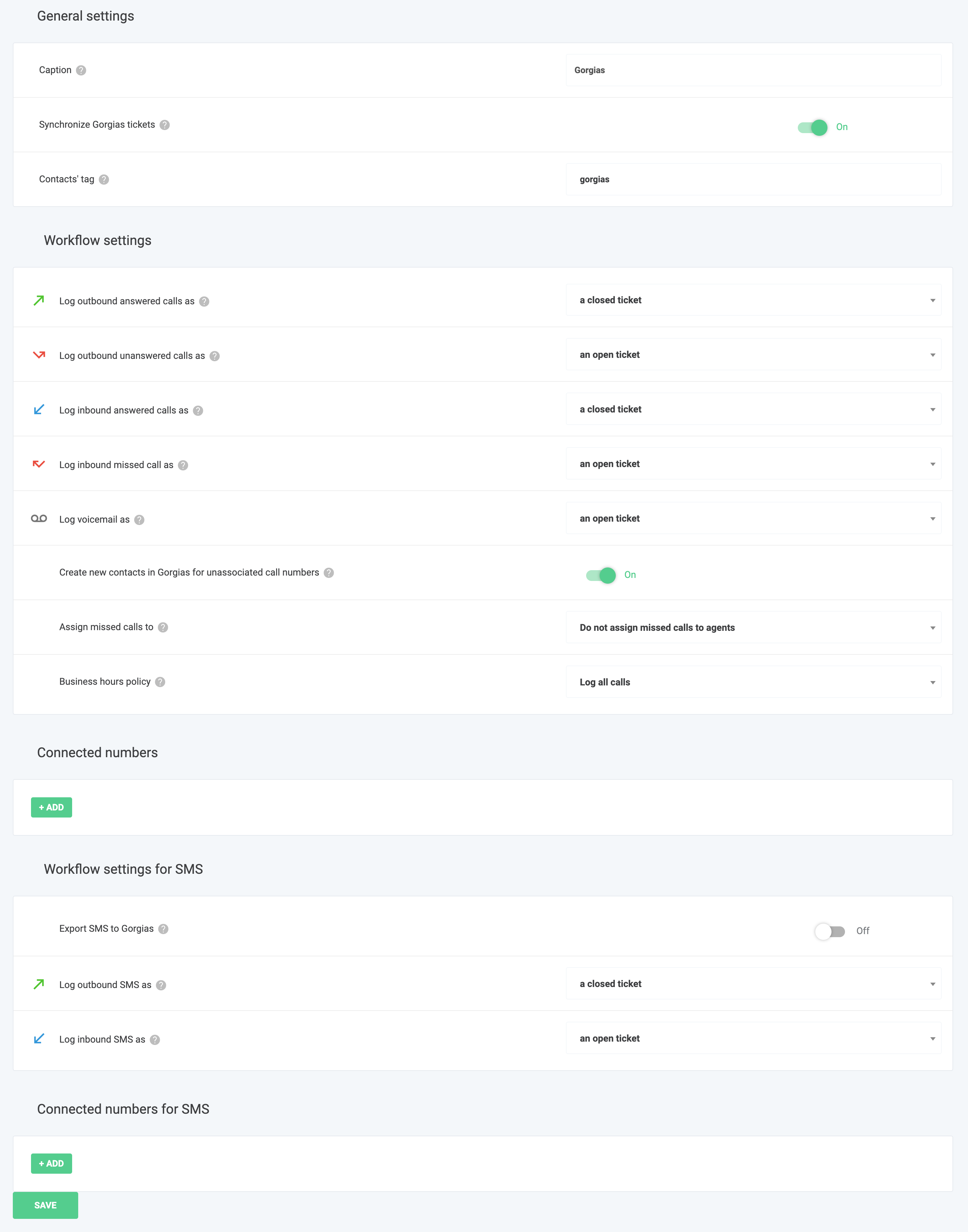Viewport: 968px width, 1232px height.
Task: Click the help icon next to Caption
Action: 81,70
